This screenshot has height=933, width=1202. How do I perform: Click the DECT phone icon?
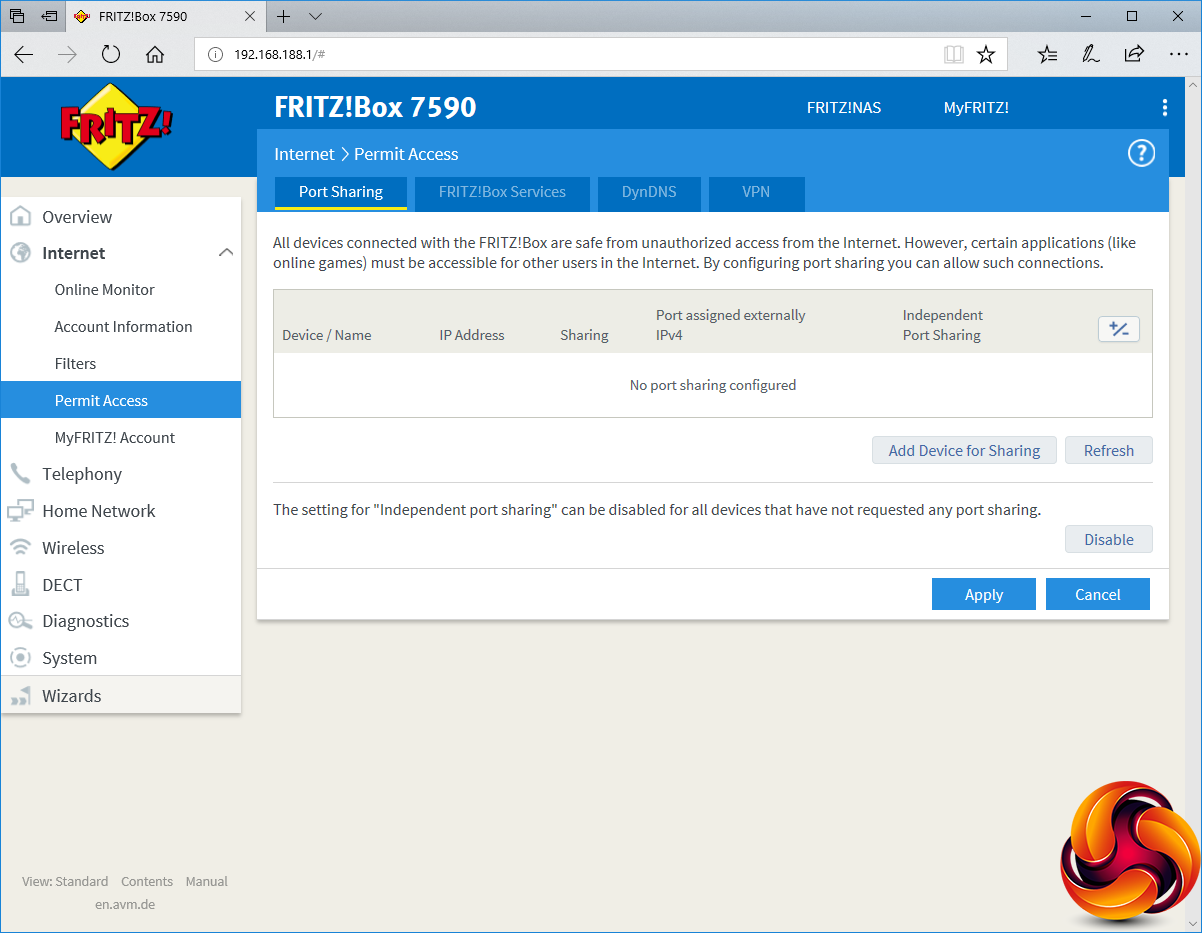[20, 584]
